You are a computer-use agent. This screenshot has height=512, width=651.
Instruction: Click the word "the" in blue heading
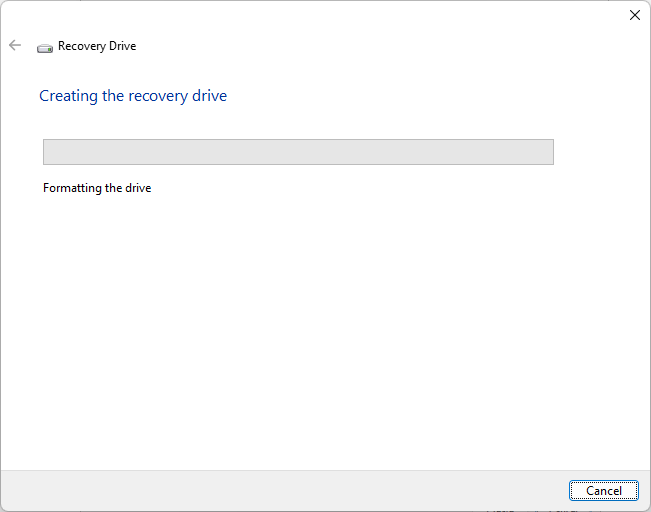pyautogui.click(x=113, y=96)
